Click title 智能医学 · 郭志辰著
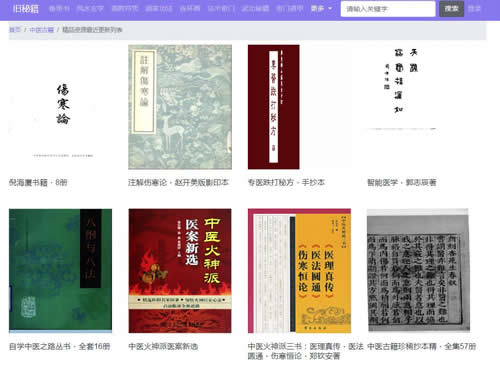 pyautogui.click(x=401, y=183)
